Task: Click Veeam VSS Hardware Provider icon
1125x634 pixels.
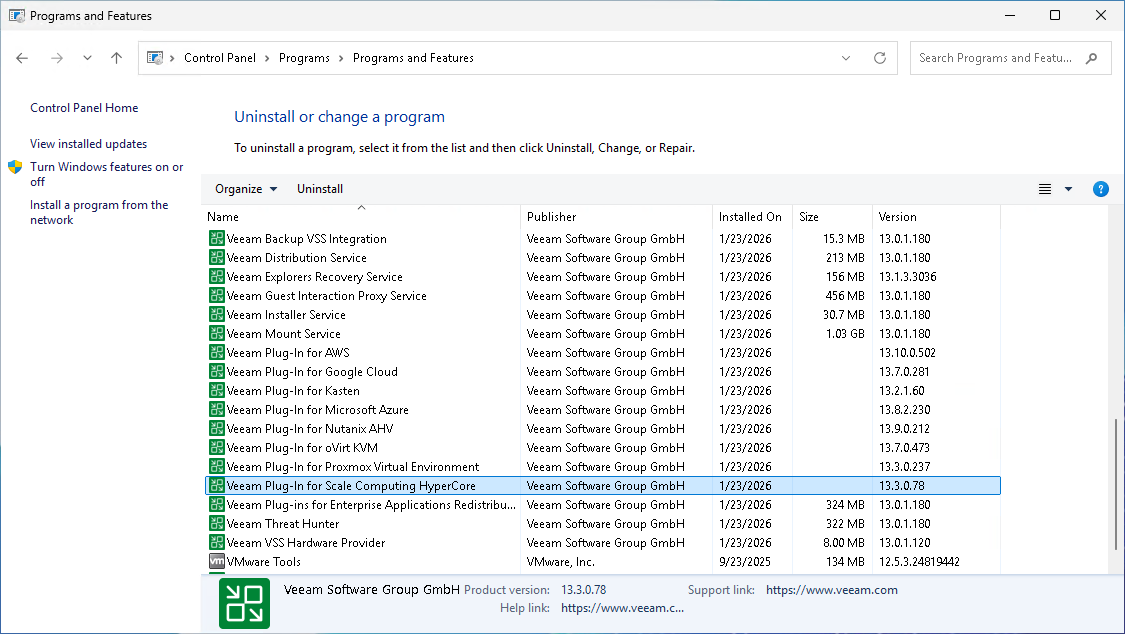Action: pyautogui.click(x=217, y=542)
